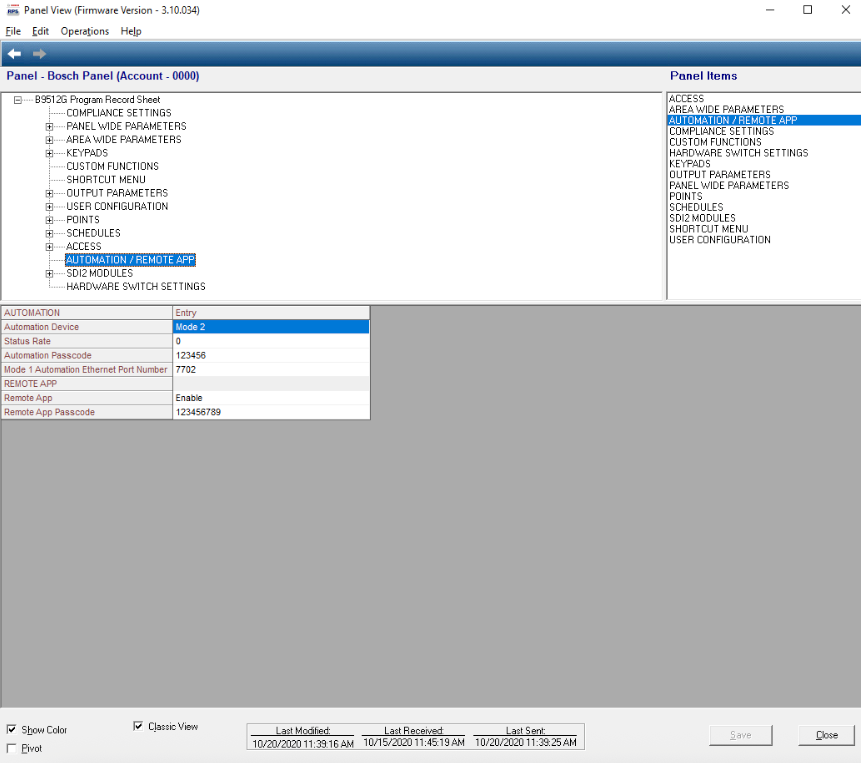Choose CUSTOM FUNCTIONS in Panel Items list

pos(715,142)
